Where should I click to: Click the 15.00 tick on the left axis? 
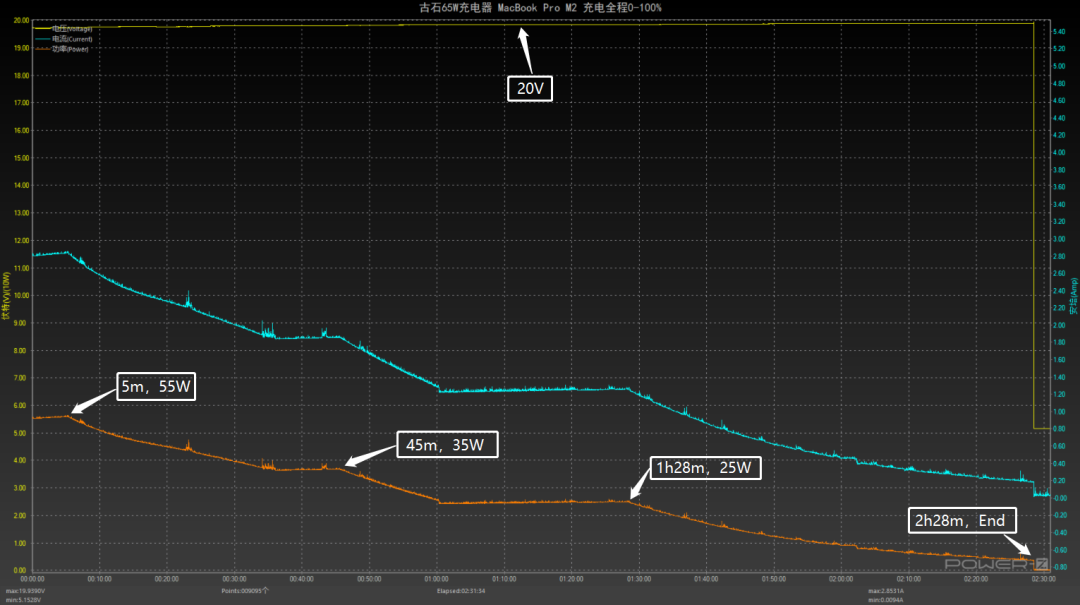[x=21, y=158]
